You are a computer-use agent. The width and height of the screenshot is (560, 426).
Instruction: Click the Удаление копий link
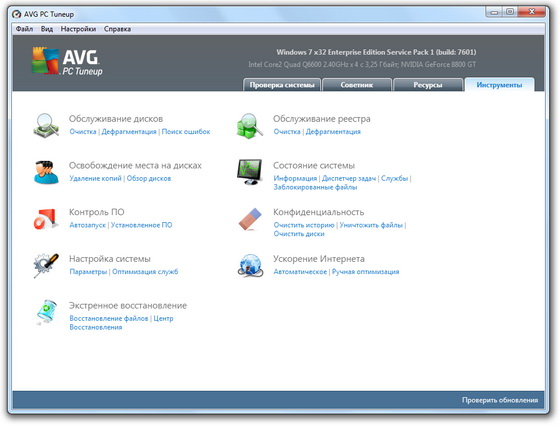point(95,178)
